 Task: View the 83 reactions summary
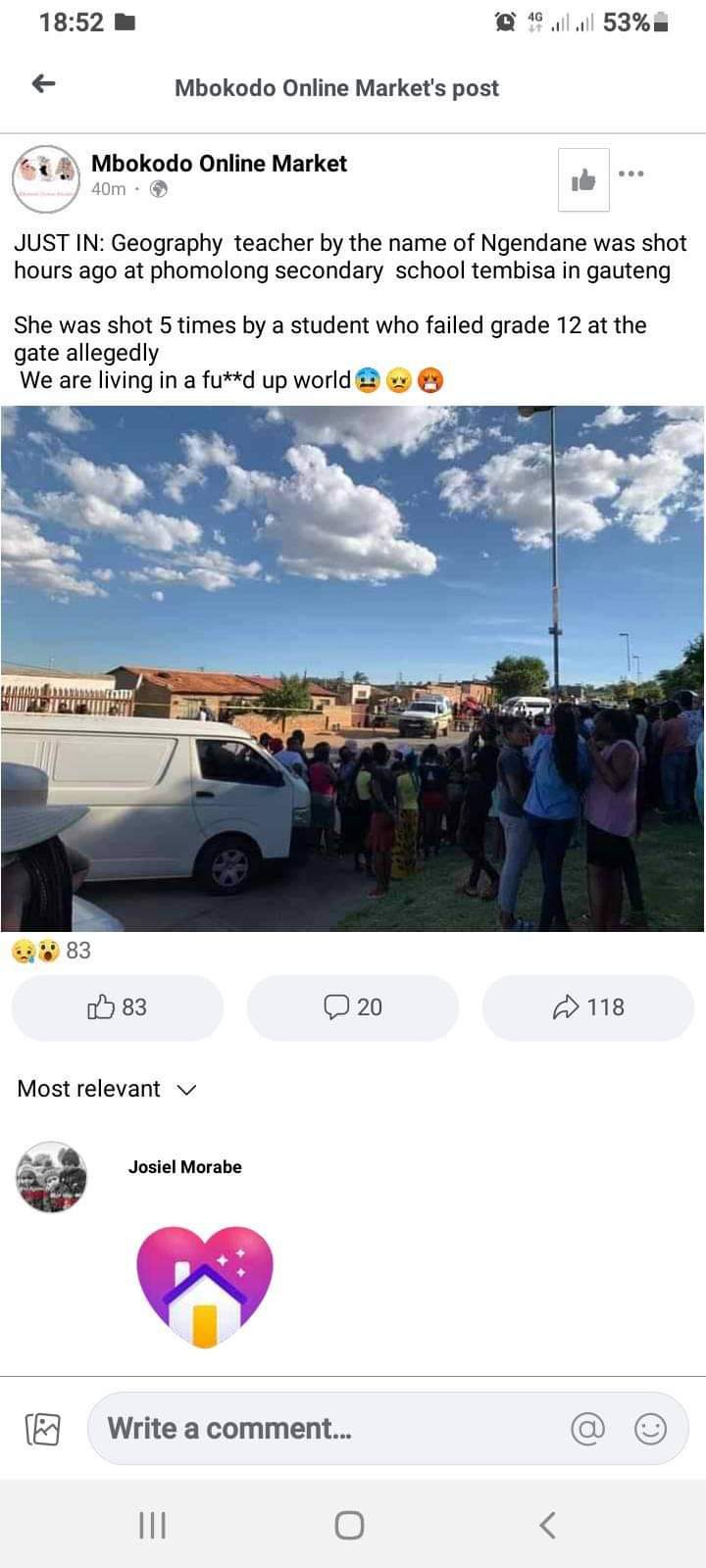pyautogui.click(x=51, y=950)
